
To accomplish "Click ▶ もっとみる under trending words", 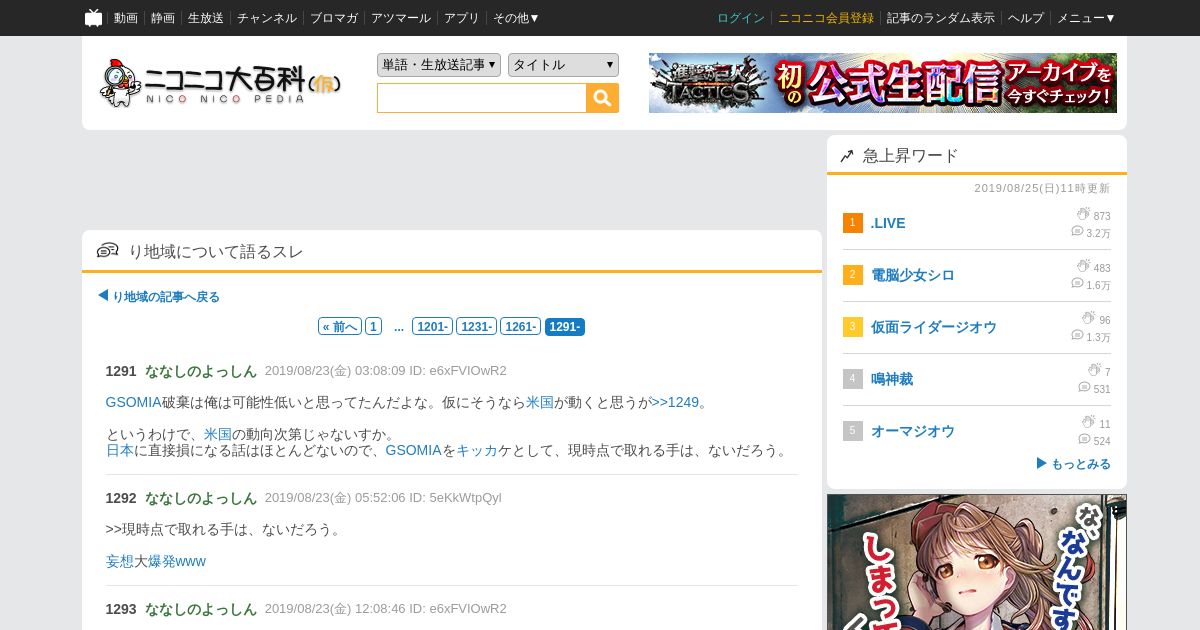I will click(x=1073, y=464).
